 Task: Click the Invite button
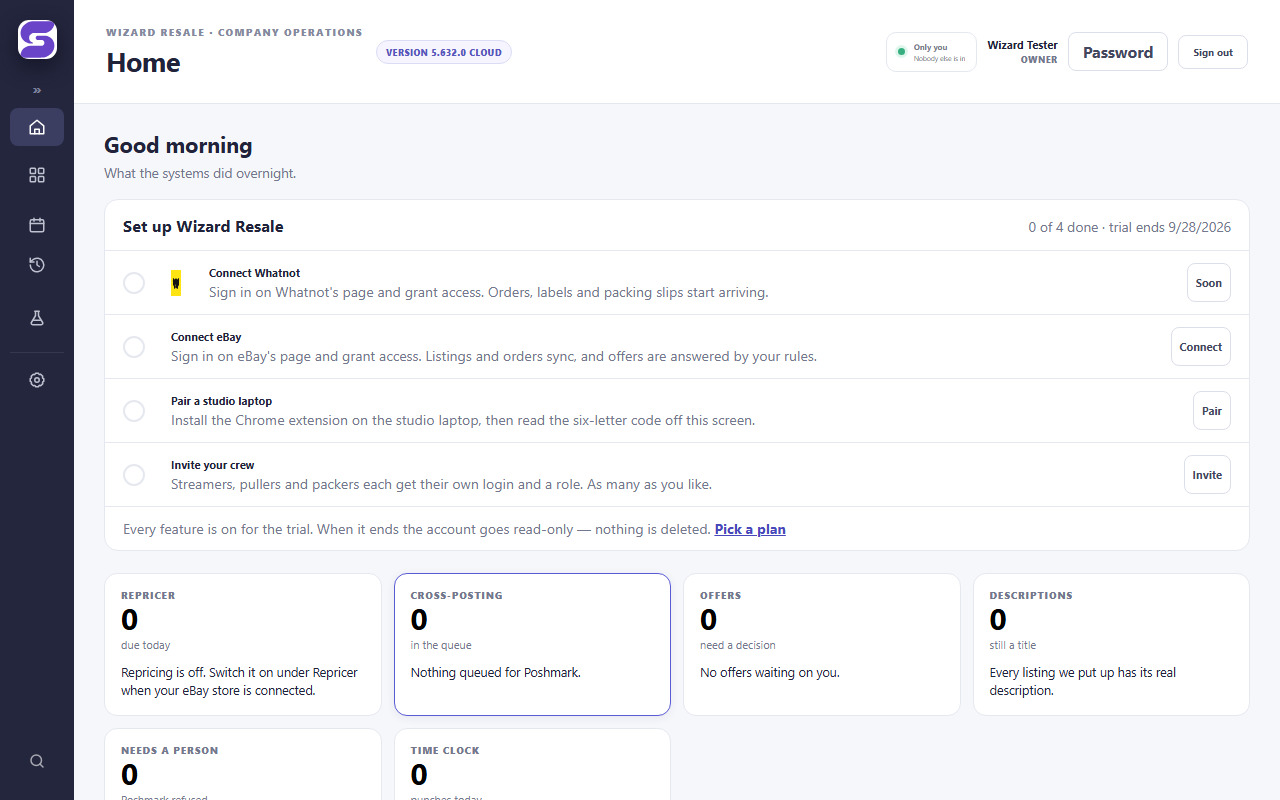(1207, 475)
